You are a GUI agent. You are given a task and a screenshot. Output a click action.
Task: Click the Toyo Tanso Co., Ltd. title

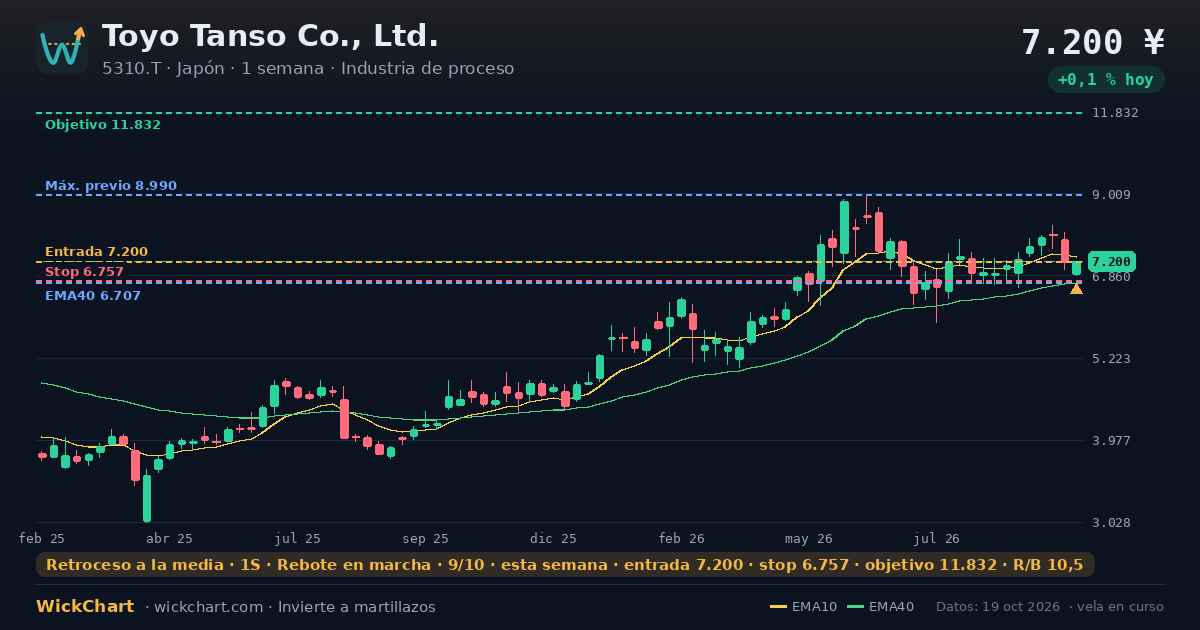point(270,36)
